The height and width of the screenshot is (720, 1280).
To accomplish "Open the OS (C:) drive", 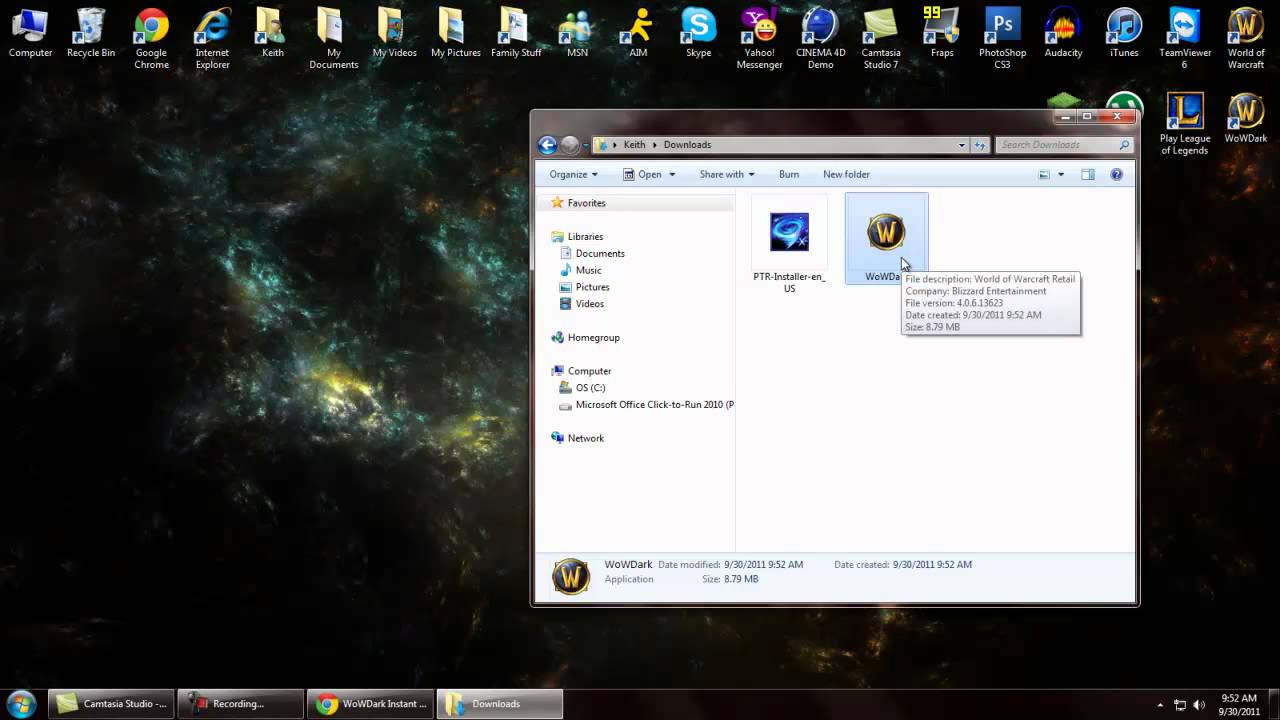I will [x=590, y=388].
